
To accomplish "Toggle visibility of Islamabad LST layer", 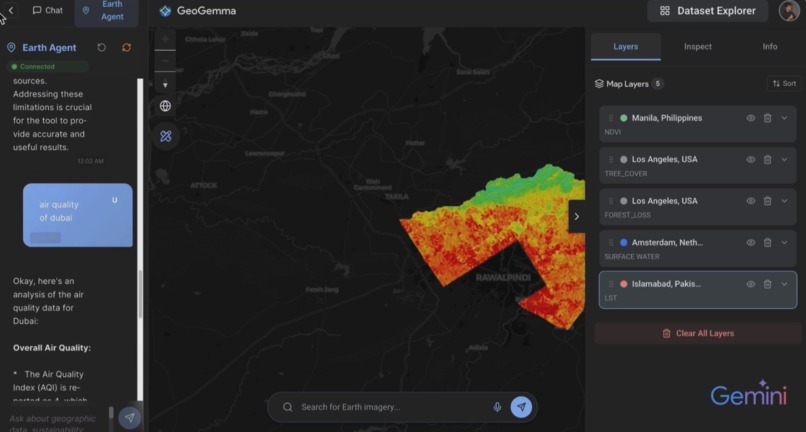I will point(750,284).
